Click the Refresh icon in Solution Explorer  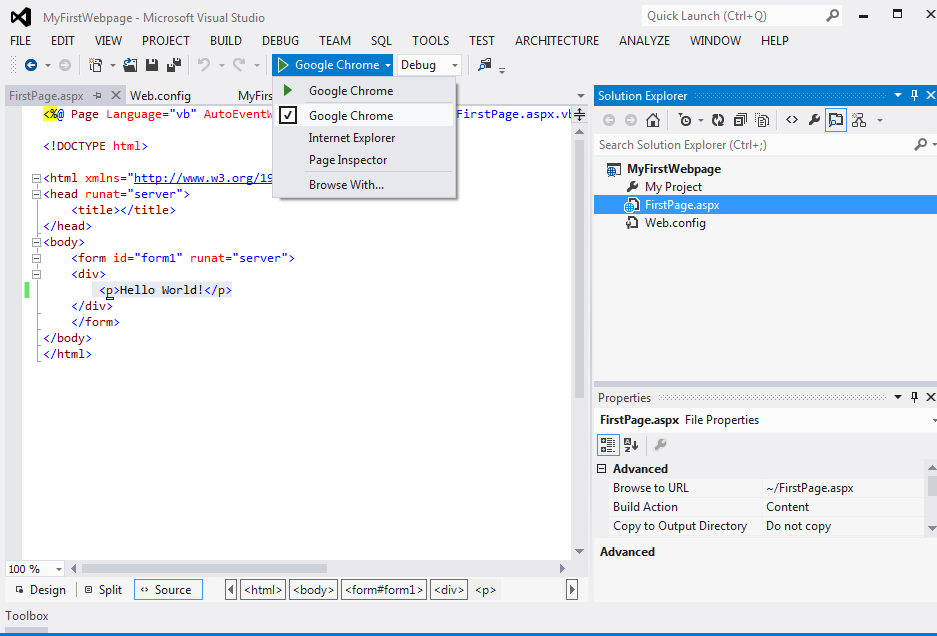718,120
